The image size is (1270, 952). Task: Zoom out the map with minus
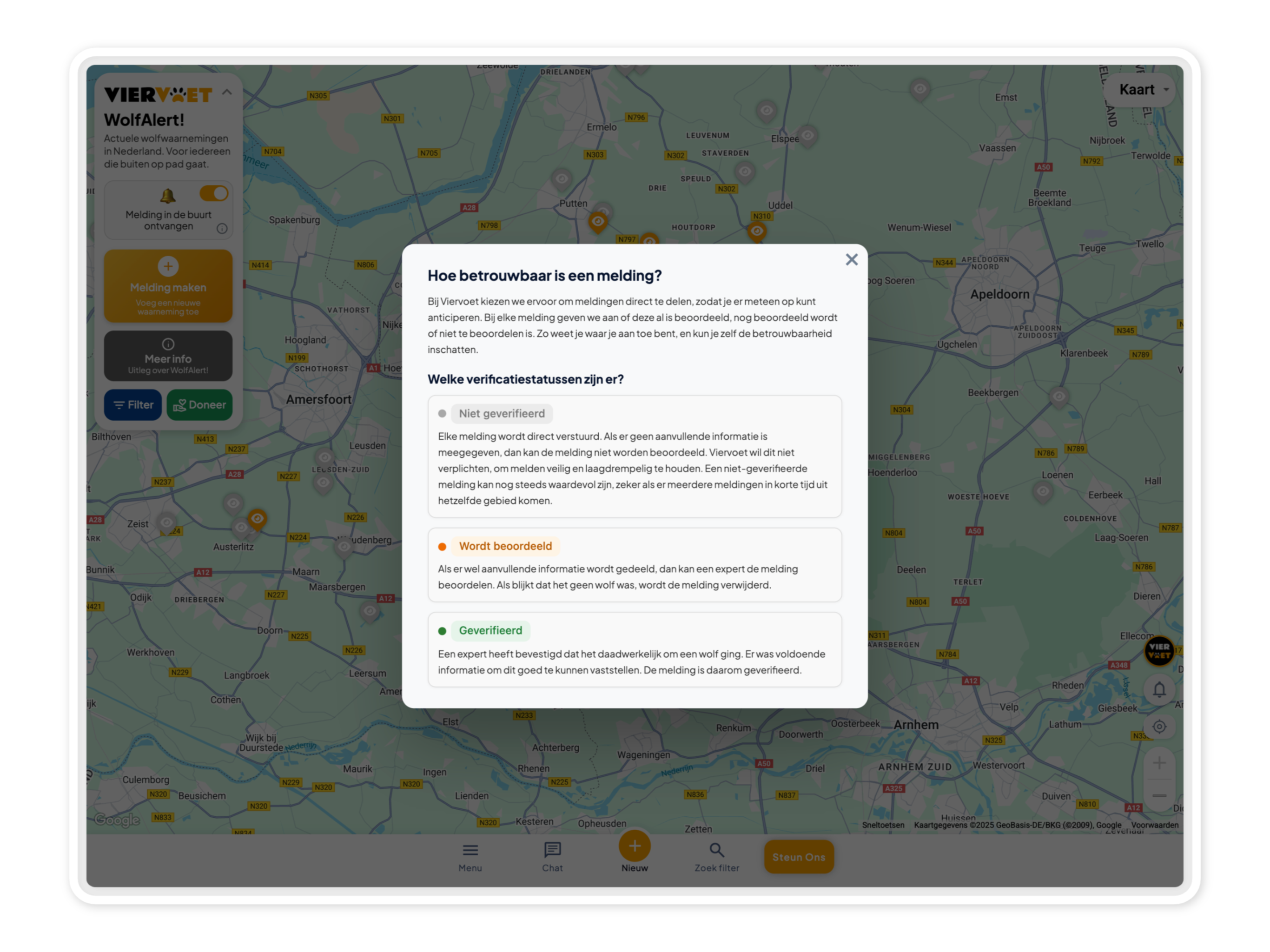[1159, 795]
